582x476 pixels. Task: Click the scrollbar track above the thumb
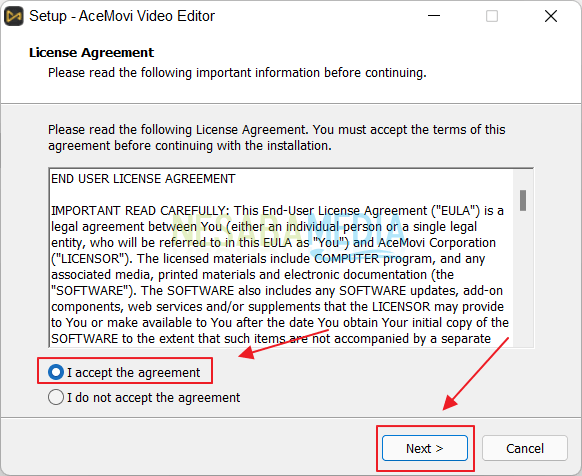(523, 180)
